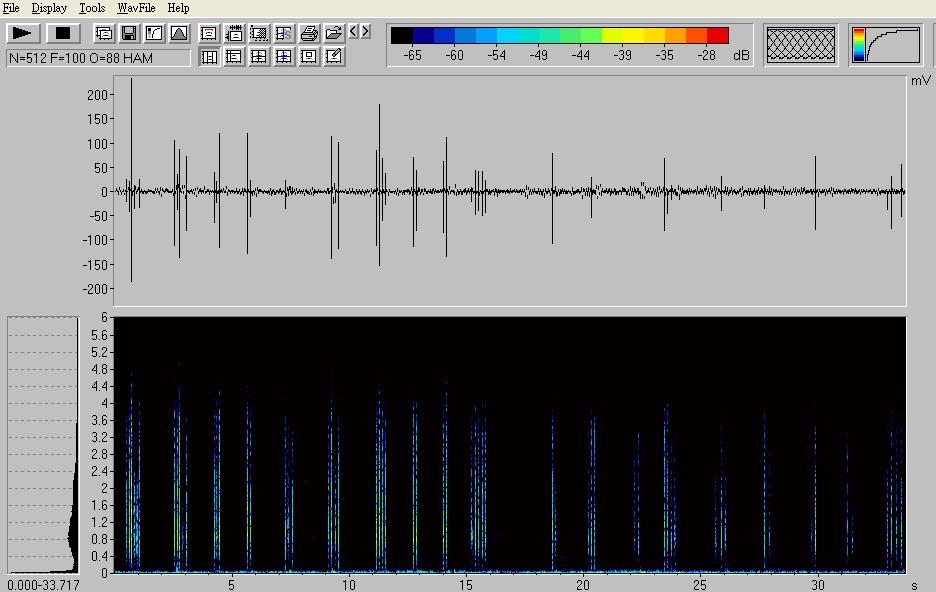This screenshot has width=936, height=592.
Task: Click the red end of the dB color bar
Action: [717, 36]
